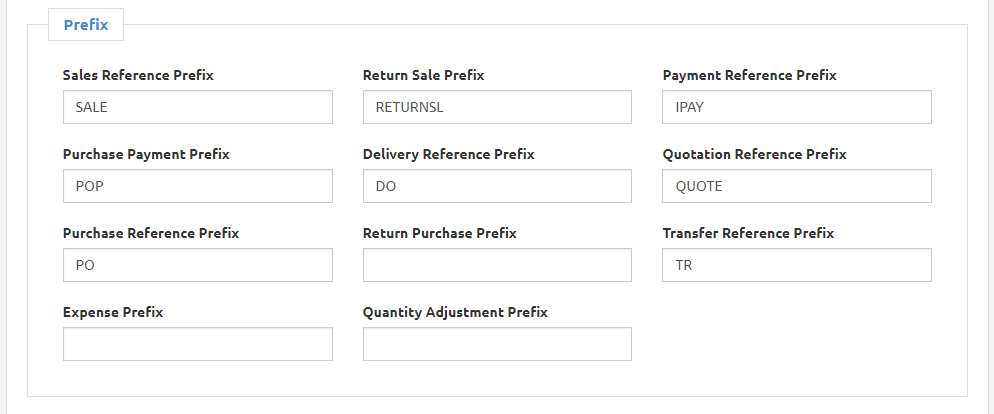This screenshot has height=414, width=994.
Task: Click the empty Expense Prefix input box
Action: click(197, 344)
